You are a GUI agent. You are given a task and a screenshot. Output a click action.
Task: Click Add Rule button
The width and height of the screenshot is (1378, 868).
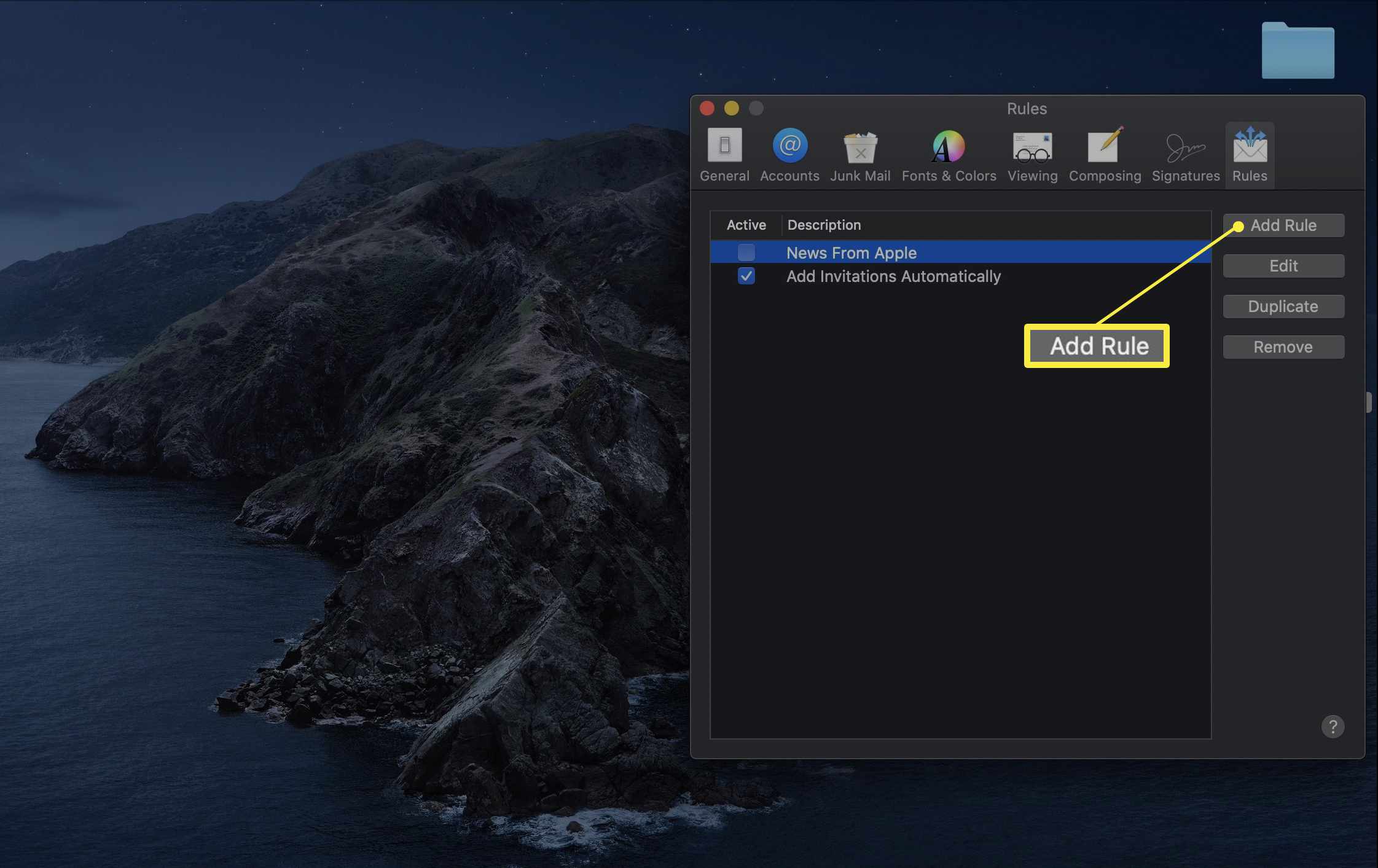[x=1283, y=225]
